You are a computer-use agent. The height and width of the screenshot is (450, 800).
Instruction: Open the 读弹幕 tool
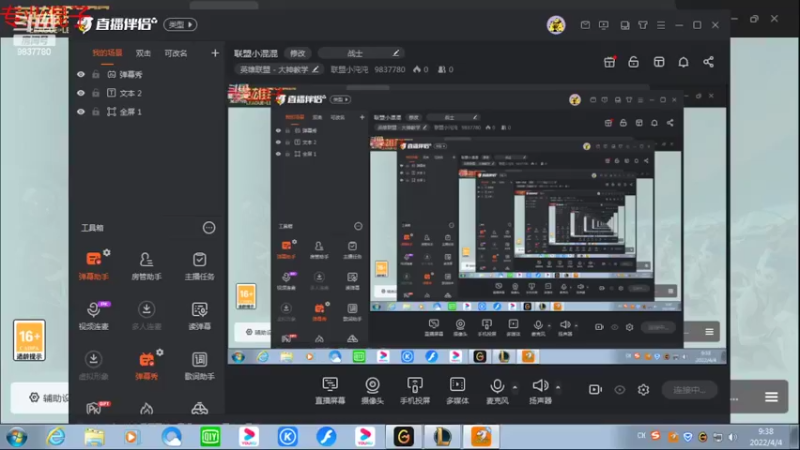[x=199, y=315]
